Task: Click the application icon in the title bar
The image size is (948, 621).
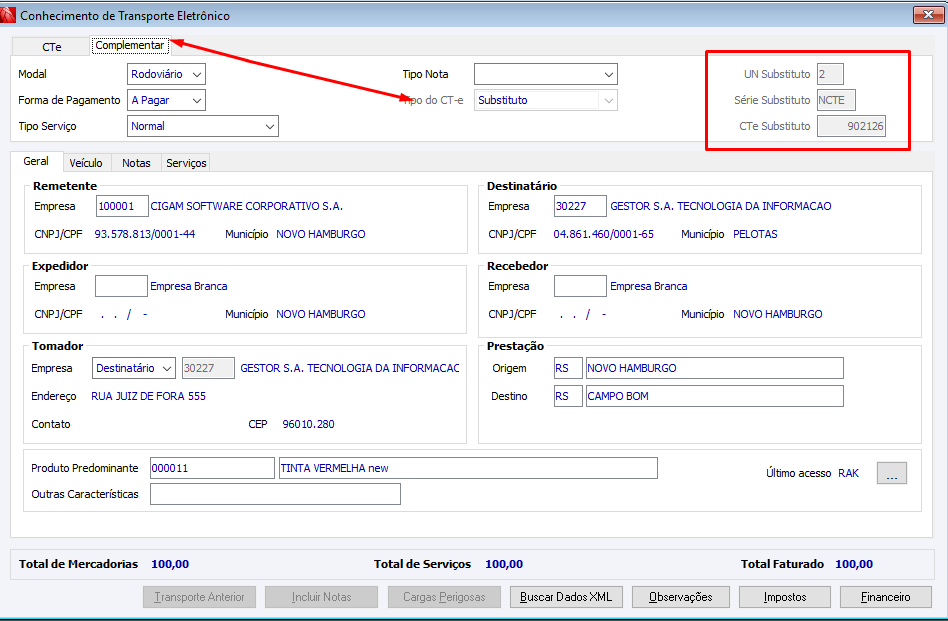Action: tap(8, 15)
